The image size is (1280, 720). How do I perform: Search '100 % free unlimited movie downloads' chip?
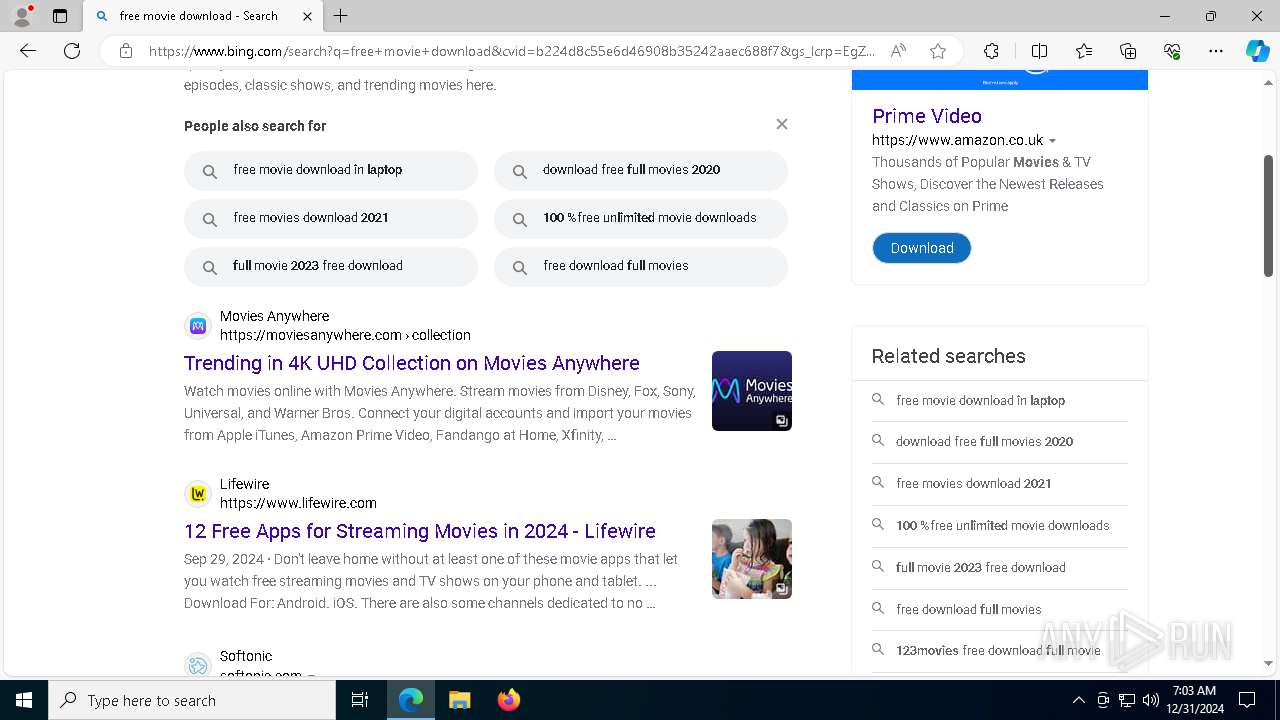(x=641, y=218)
